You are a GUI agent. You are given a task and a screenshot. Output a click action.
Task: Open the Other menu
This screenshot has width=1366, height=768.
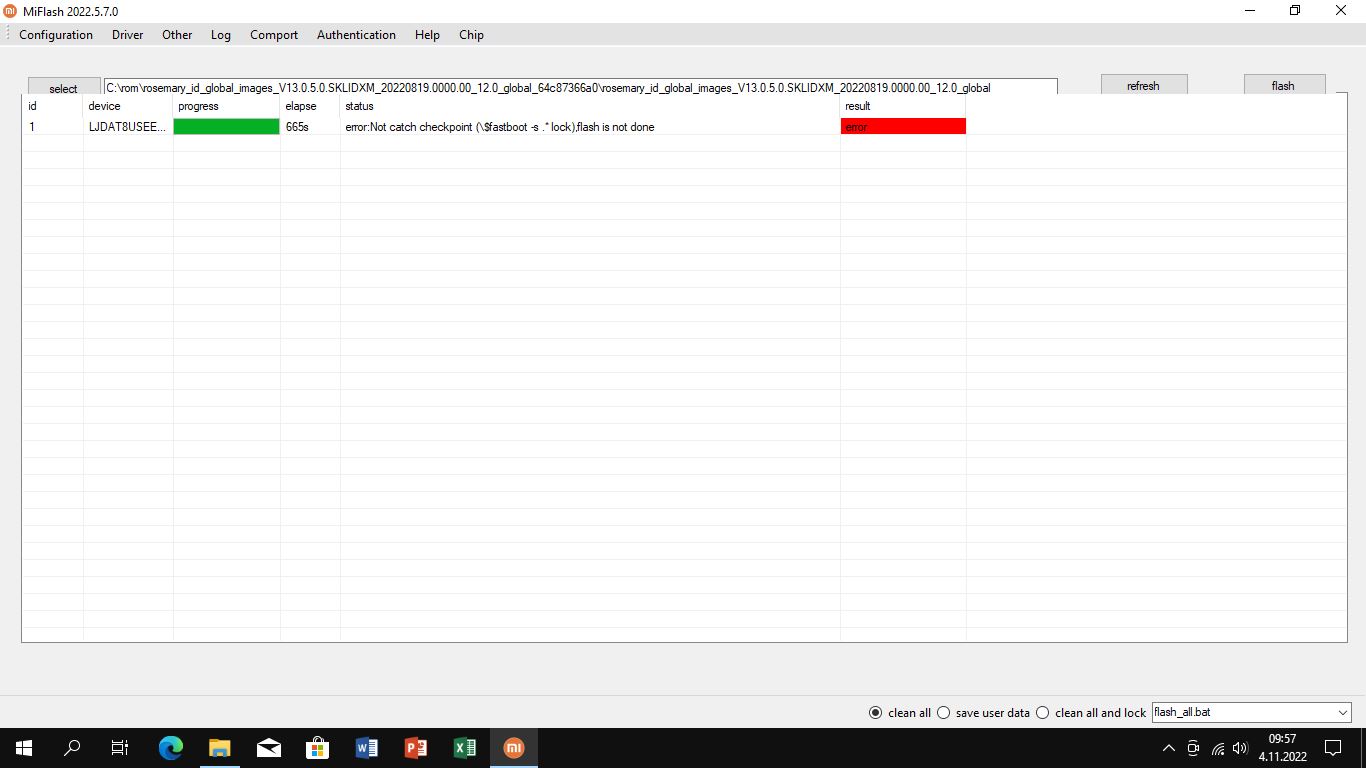(x=177, y=35)
